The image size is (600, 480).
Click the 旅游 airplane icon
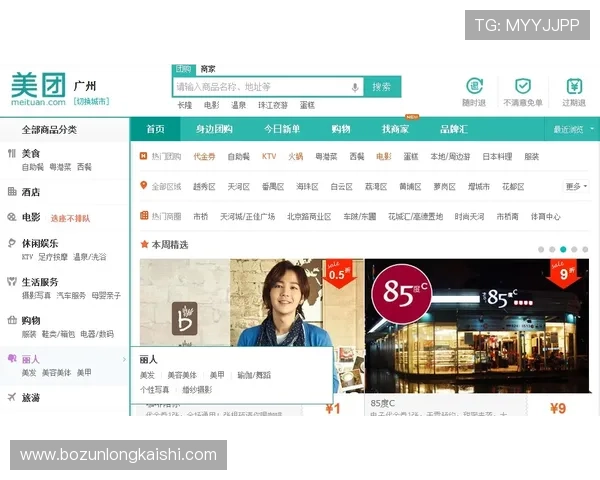pos(12,397)
